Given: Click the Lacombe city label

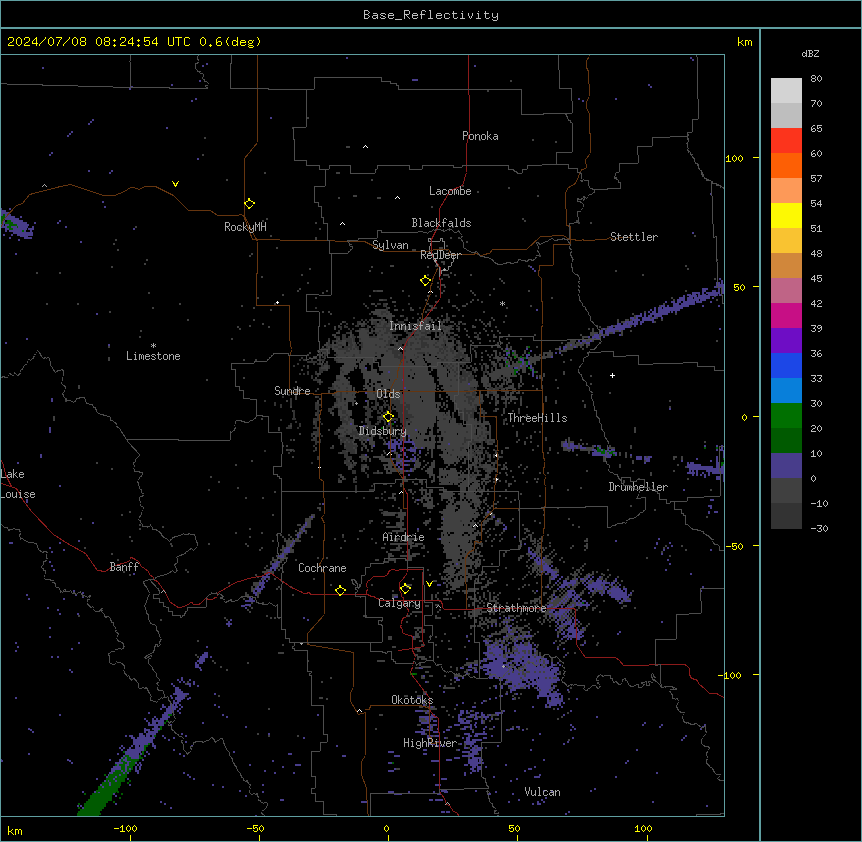Looking at the screenshot, I should [450, 191].
